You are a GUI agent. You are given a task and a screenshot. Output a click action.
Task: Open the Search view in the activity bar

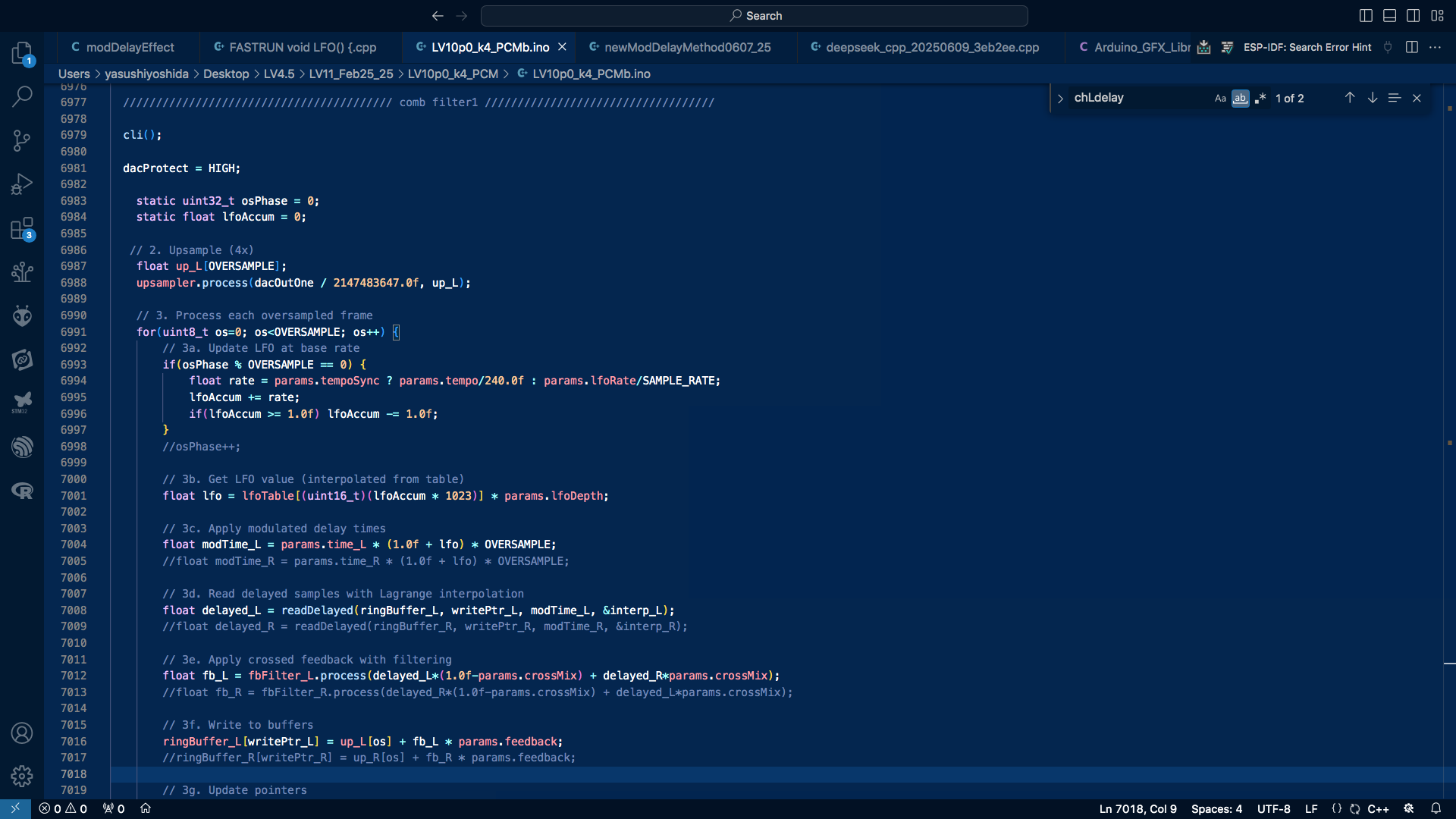(x=22, y=96)
